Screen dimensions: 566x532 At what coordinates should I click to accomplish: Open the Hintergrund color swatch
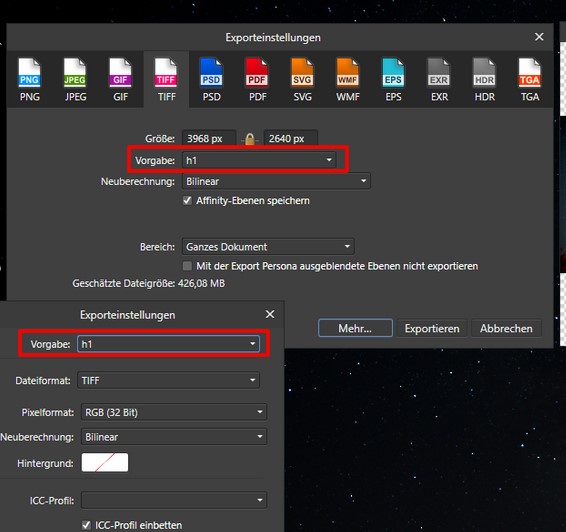click(105, 463)
